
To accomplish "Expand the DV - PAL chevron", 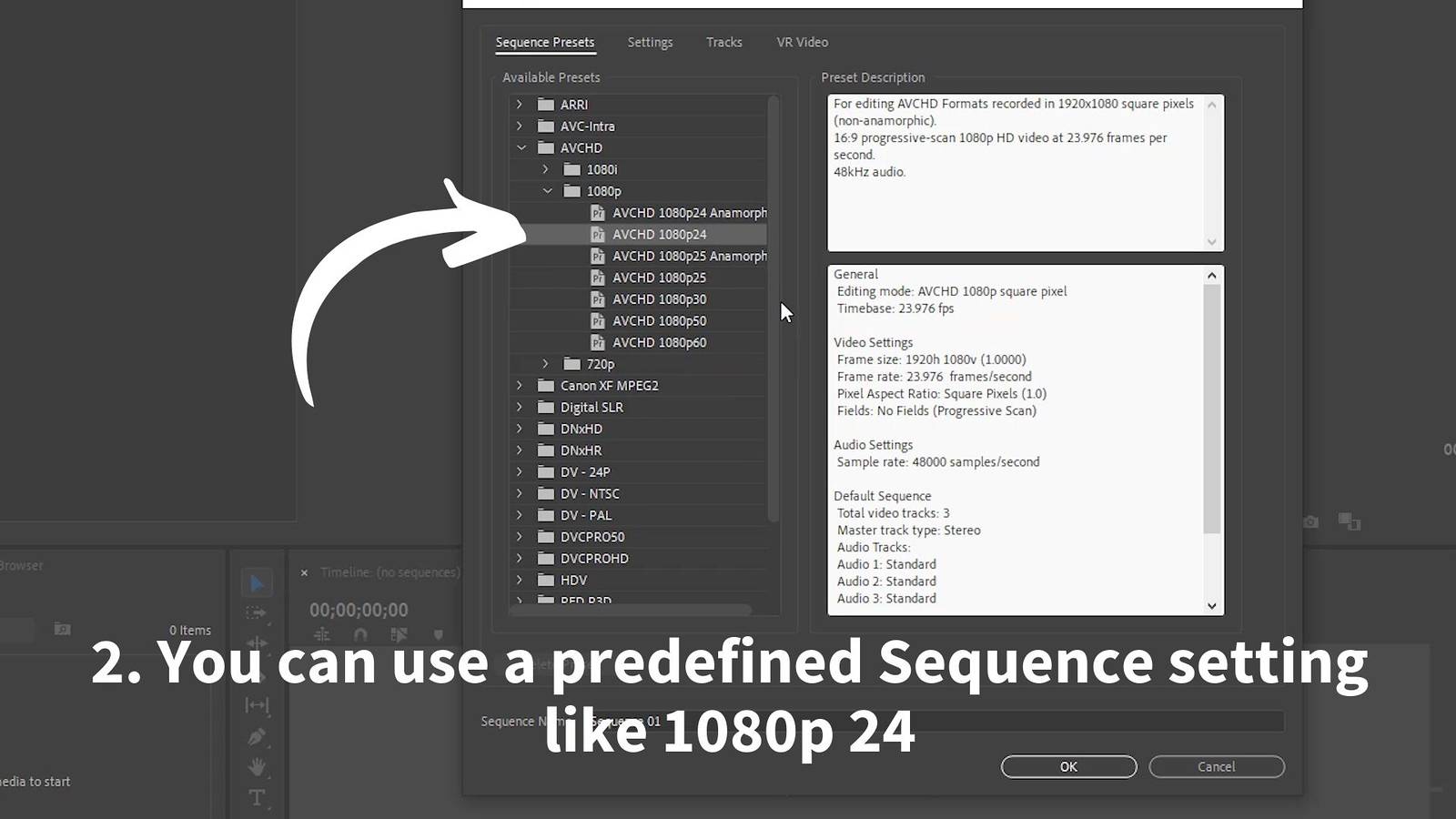I will tap(520, 515).
